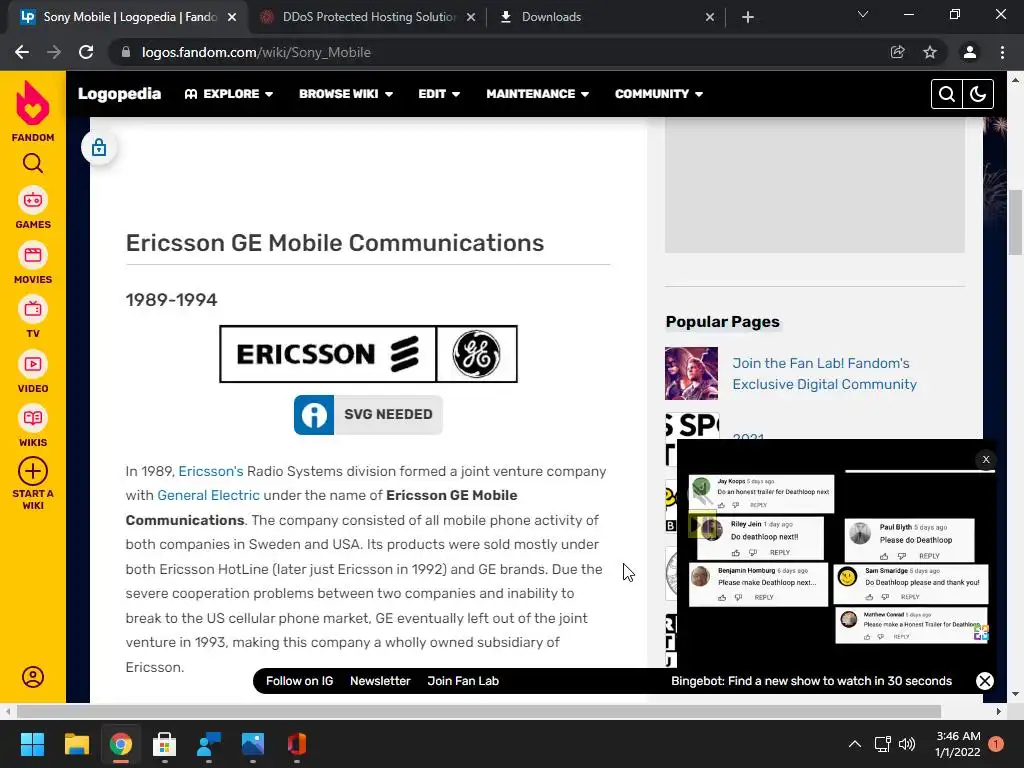Open volume control in system tray
The image size is (1024, 768).
[907, 744]
